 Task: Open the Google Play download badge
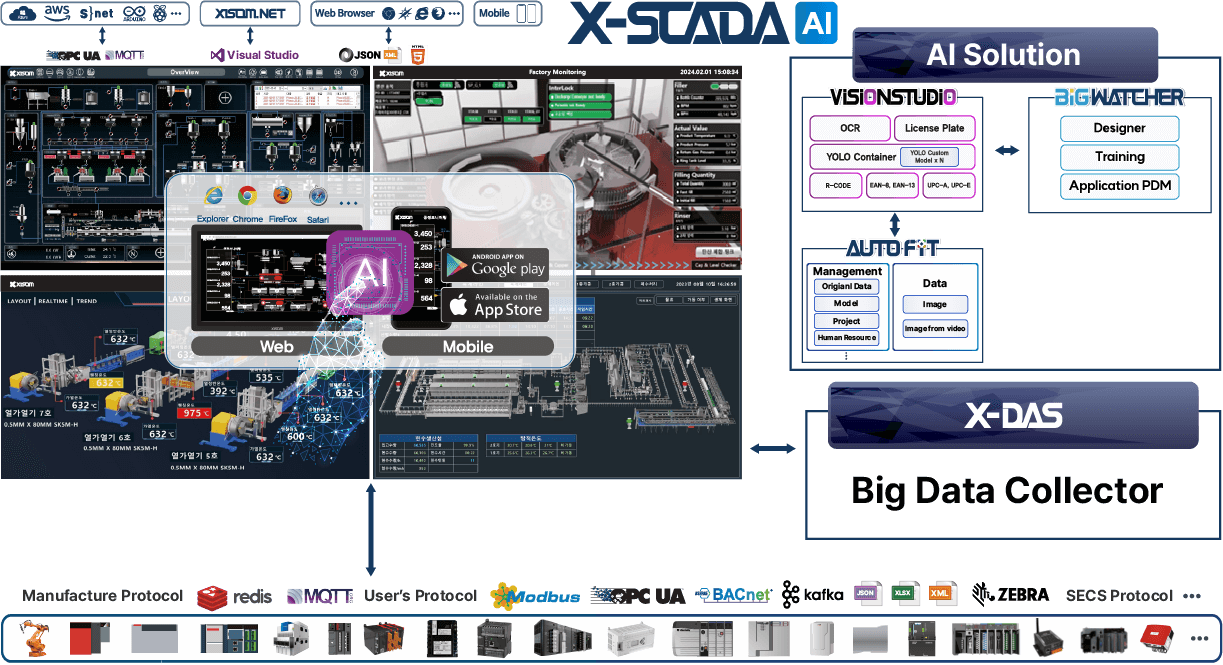(x=494, y=265)
